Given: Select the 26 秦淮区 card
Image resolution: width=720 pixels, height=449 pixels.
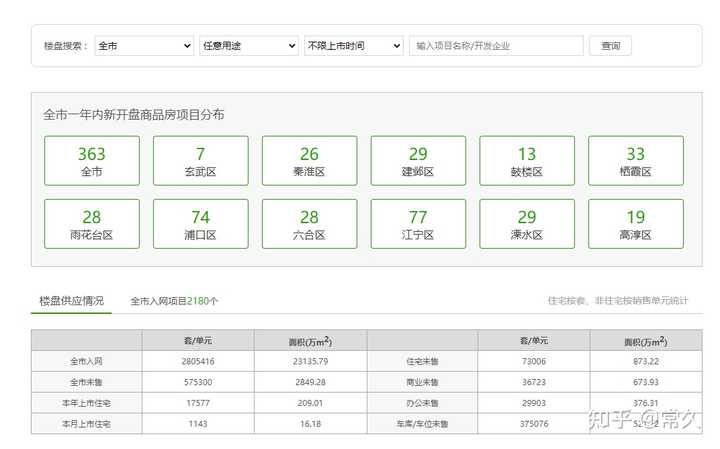Looking at the screenshot, I should (309, 161).
